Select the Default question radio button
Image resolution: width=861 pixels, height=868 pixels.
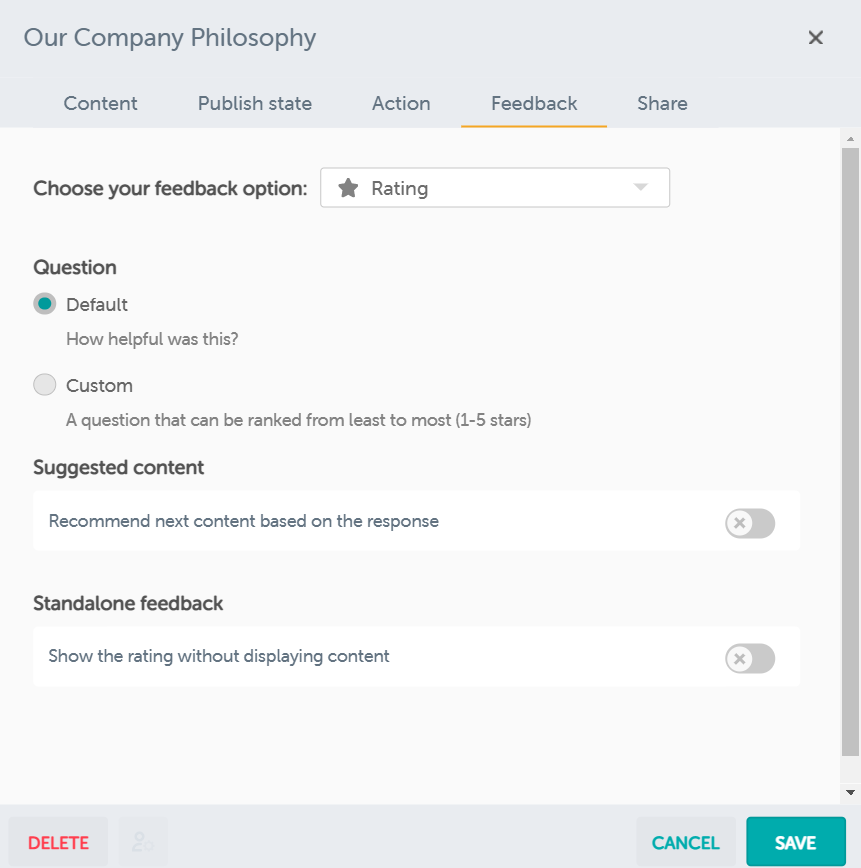[x=45, y=304]
